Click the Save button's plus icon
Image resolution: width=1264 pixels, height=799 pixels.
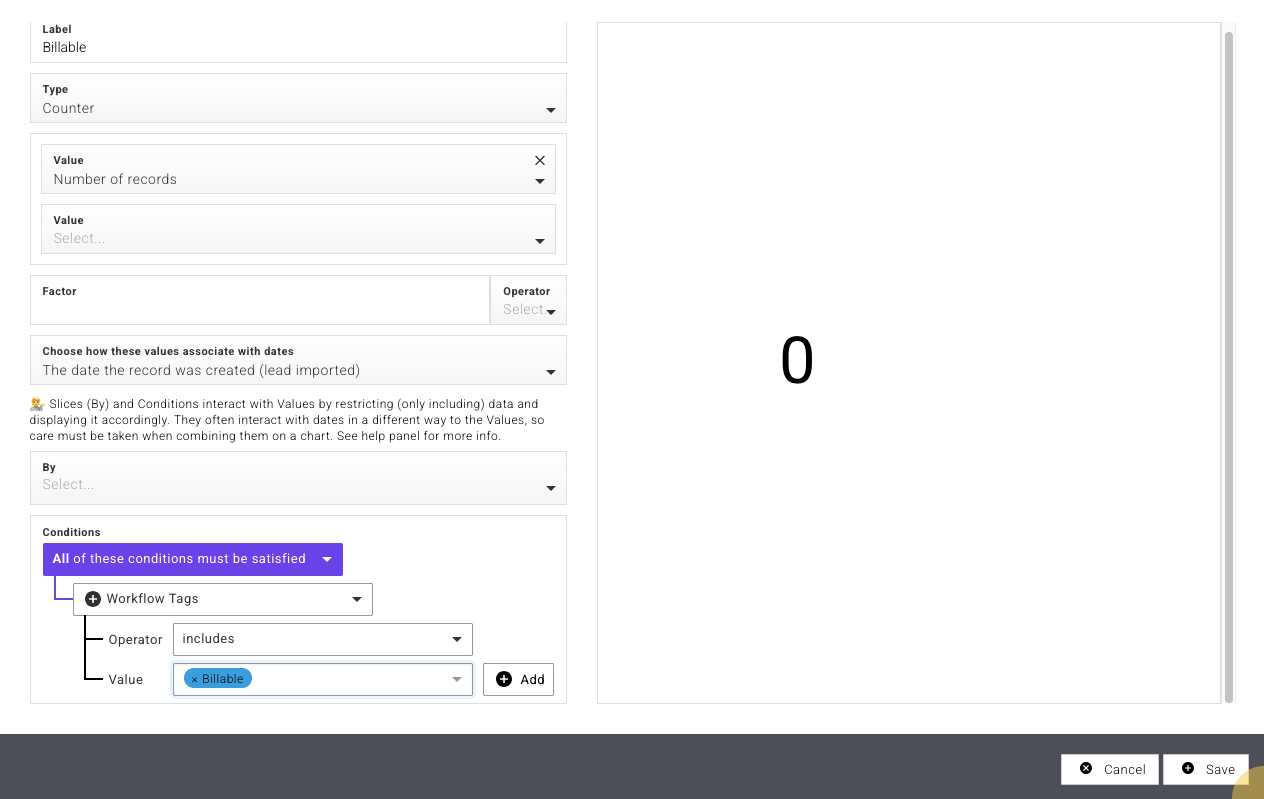tap(1188, 769)
